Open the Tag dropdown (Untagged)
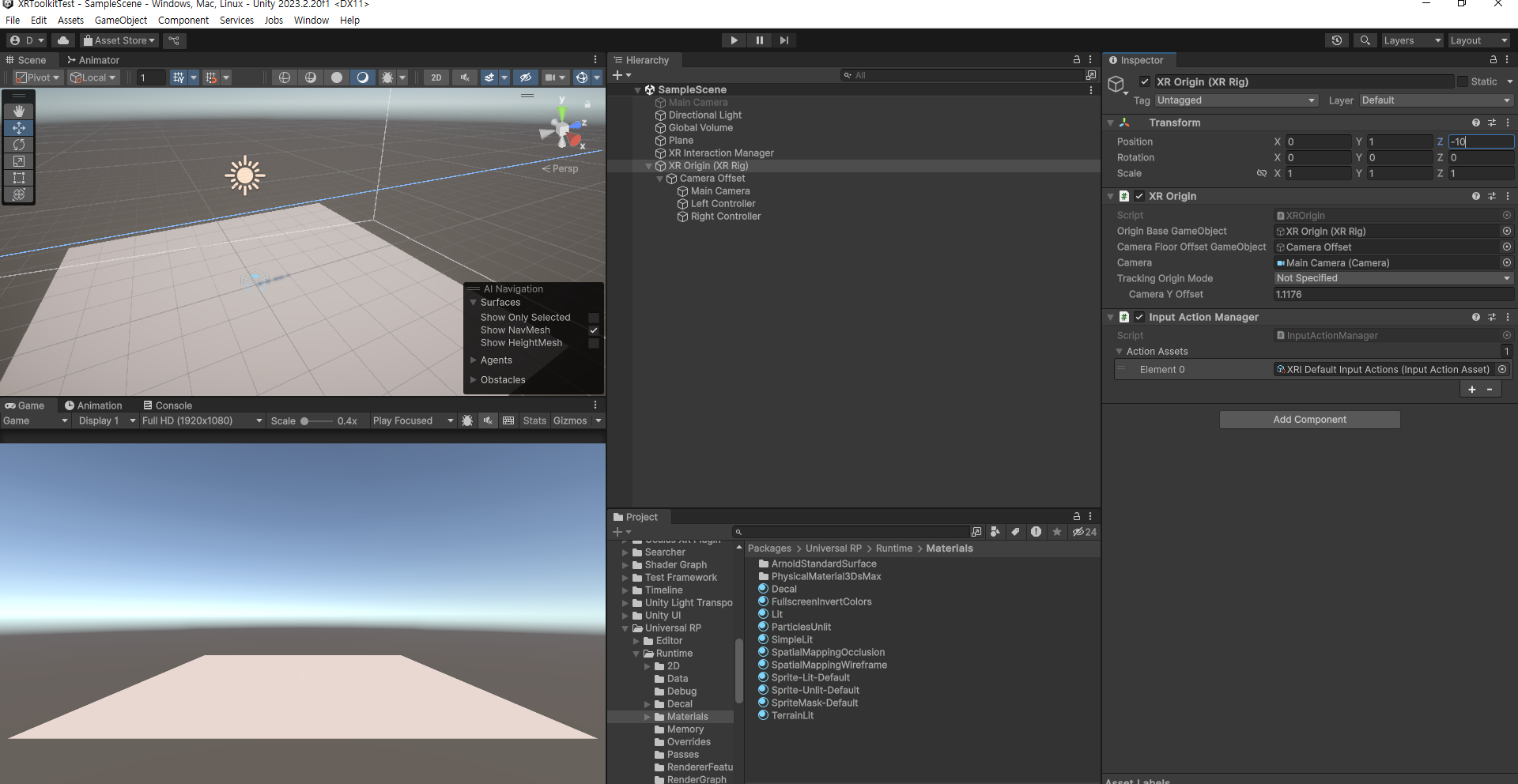The height and width of the screenshot is (784, 1518). pos(1236,100)
